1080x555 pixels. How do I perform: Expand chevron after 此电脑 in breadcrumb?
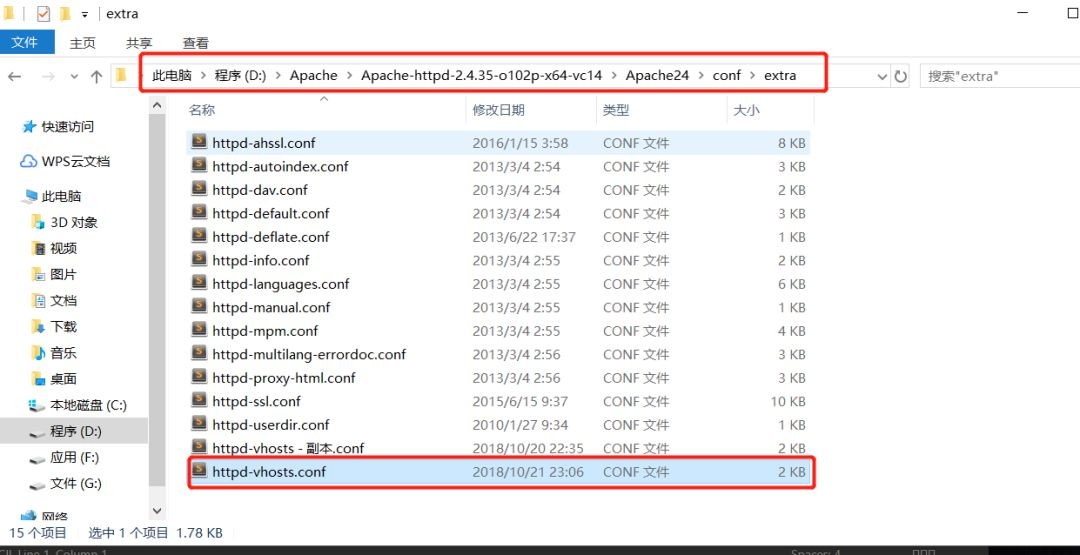[x=203, y=76]
